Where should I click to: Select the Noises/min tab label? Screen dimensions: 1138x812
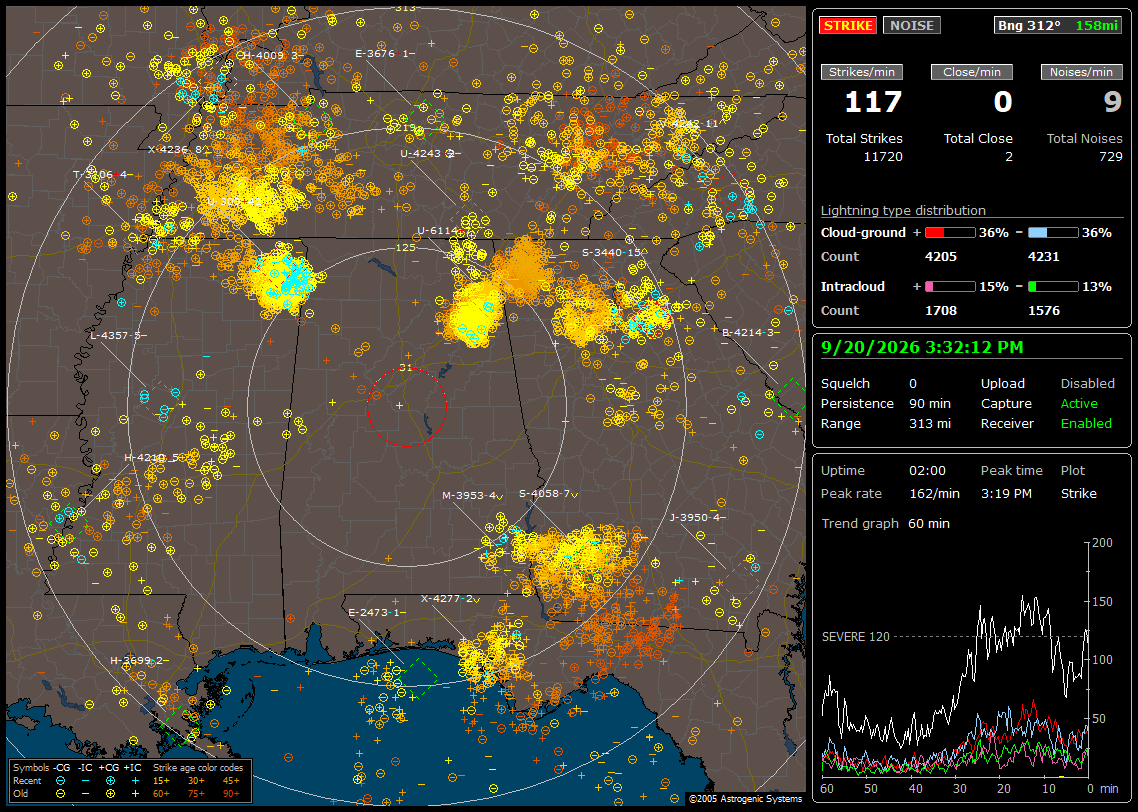[1081, 72]
